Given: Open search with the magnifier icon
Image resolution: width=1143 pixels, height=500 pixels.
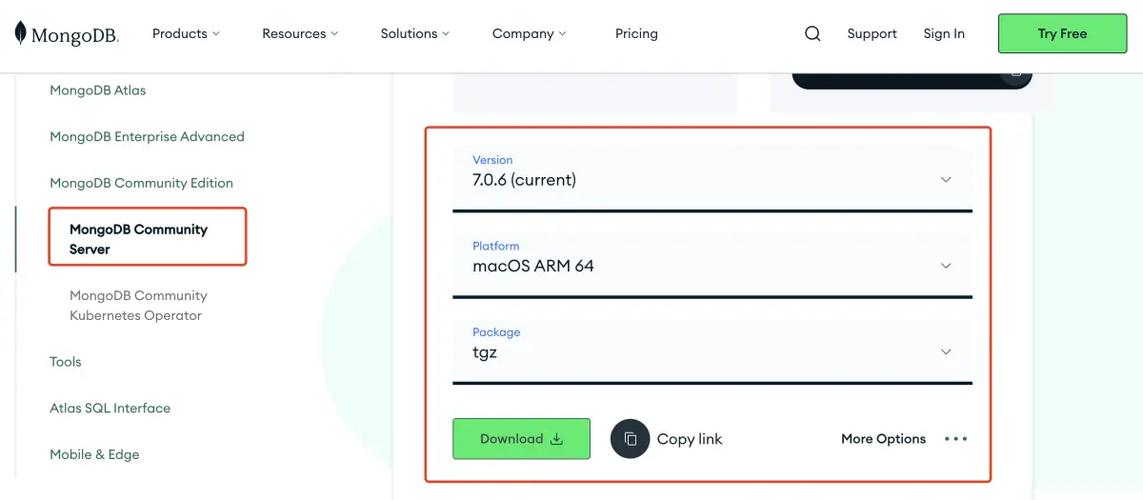Looking at the screenshot, I should pos(812,34).
